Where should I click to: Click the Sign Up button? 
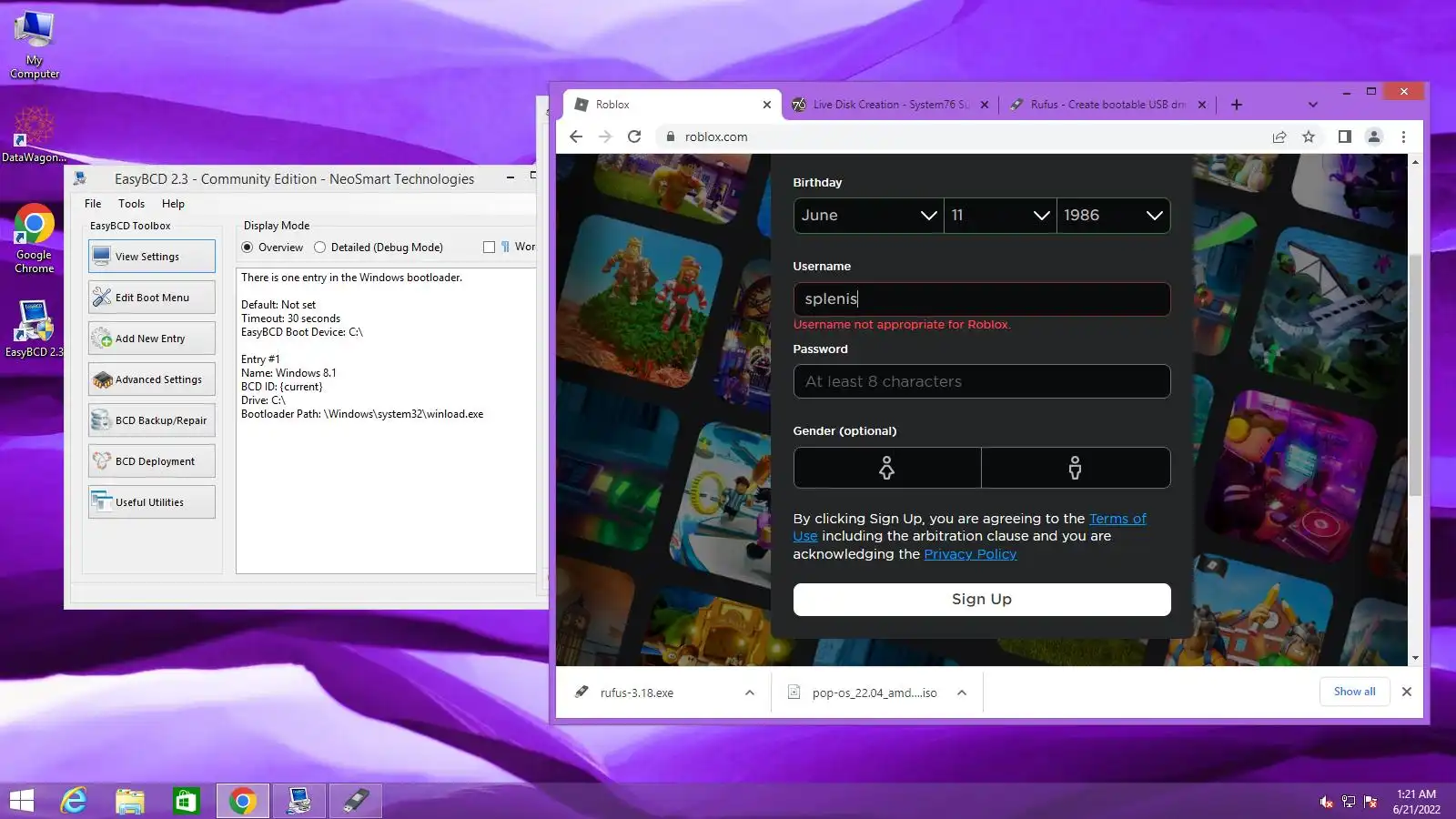[982, 600]
